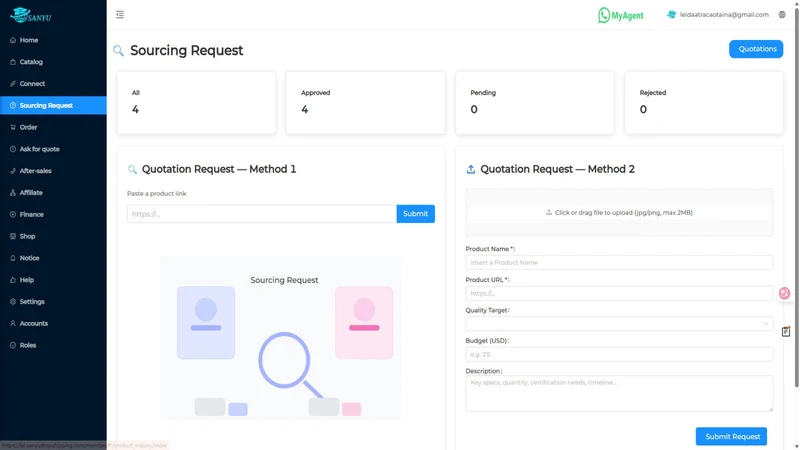This screenshot has width=800, height=450.
Task: Click the Notice bell icon
Action: pyautogui.click(x=13, y=258)
